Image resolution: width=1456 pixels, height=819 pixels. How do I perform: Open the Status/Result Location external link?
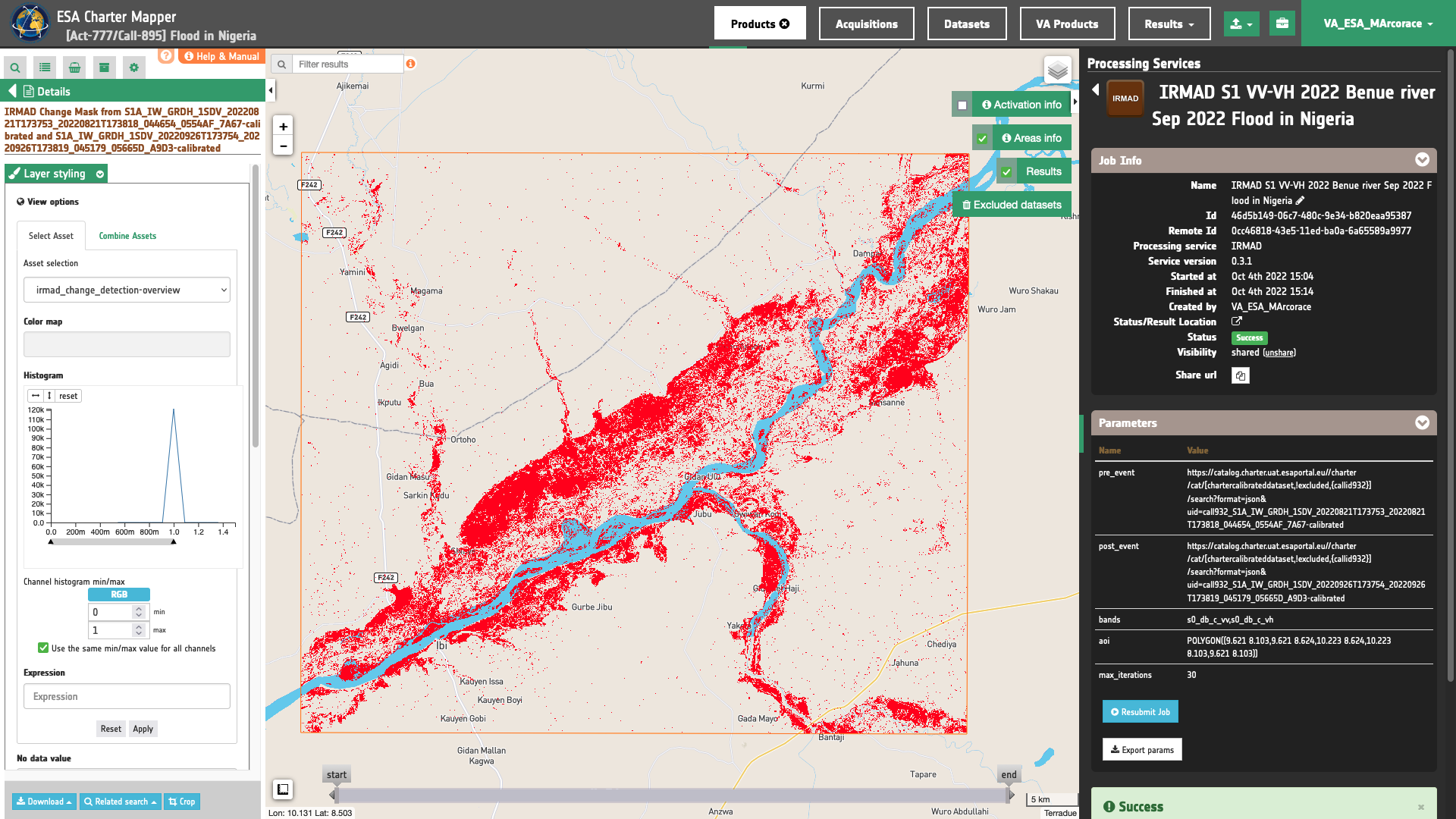1237,322
